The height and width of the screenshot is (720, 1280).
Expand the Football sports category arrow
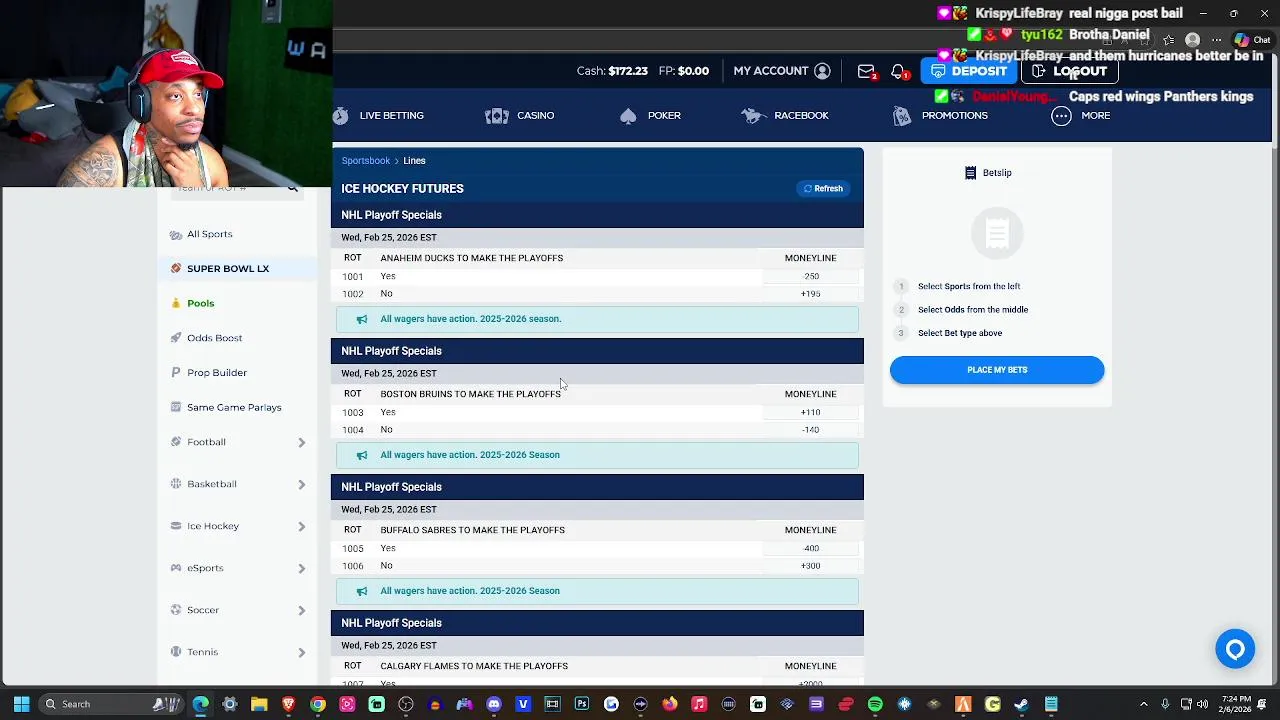point(301,442)
